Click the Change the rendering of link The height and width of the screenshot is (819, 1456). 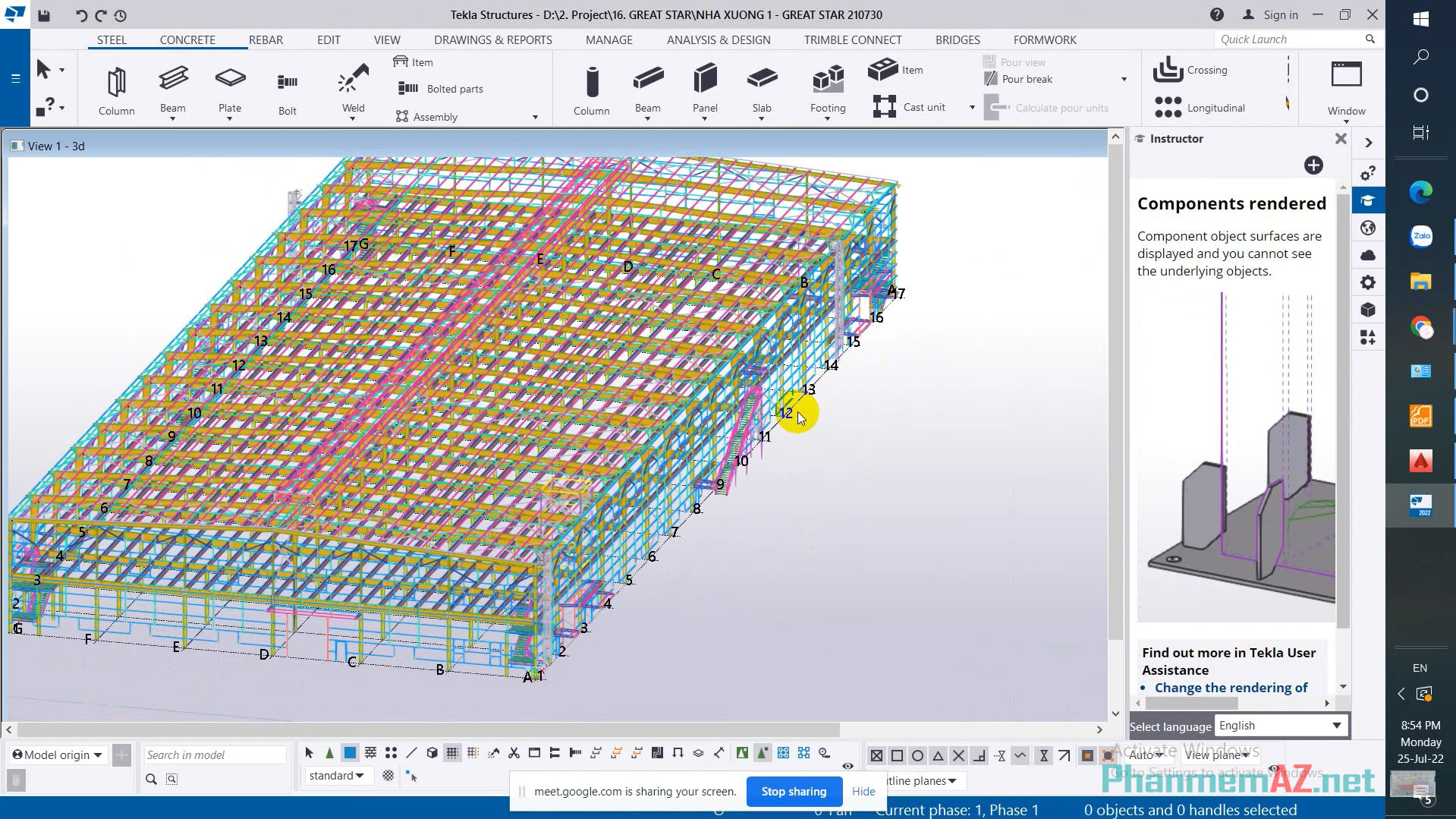click(1231, 688)
